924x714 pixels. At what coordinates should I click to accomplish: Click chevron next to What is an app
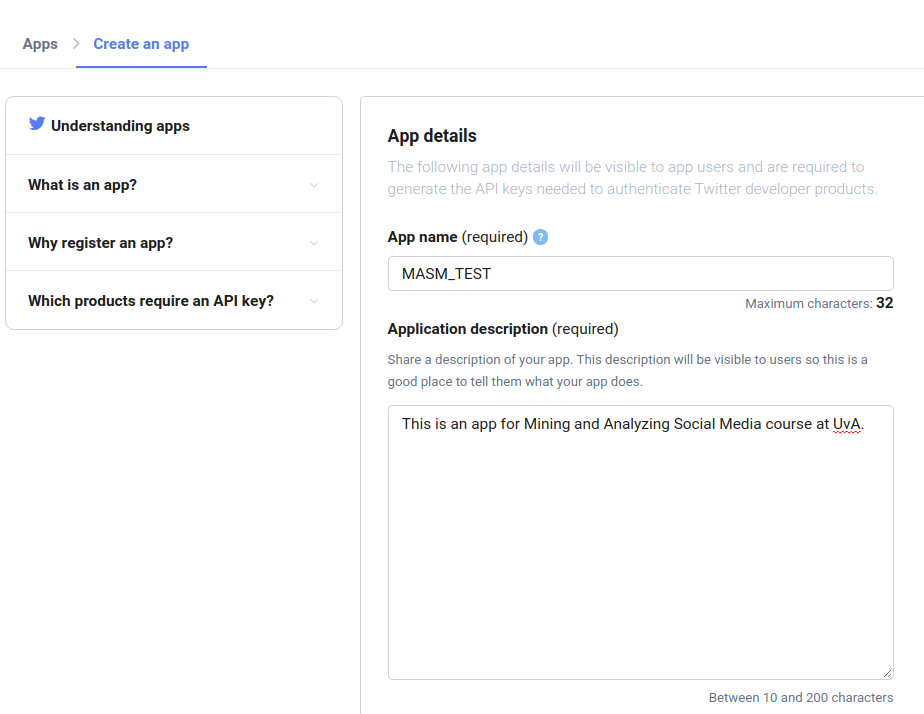pos(314,185)
